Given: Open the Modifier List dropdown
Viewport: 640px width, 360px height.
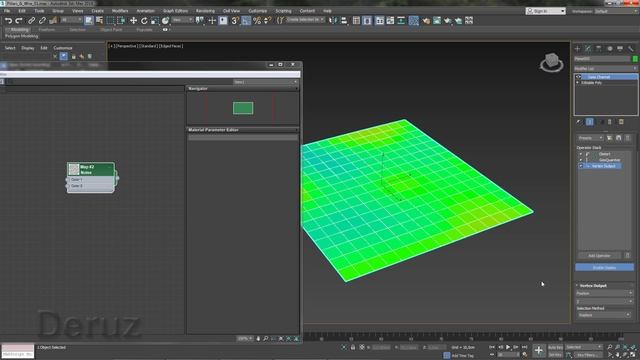Looking at the screenshot, I should click(x=606, y=68).
